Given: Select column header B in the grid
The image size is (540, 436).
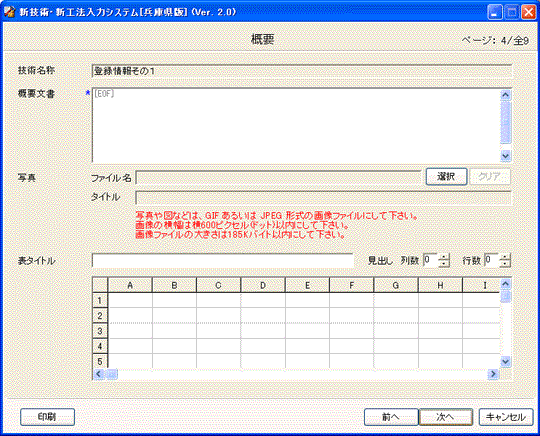Looking at the screenshot, I should coord(174,285).
